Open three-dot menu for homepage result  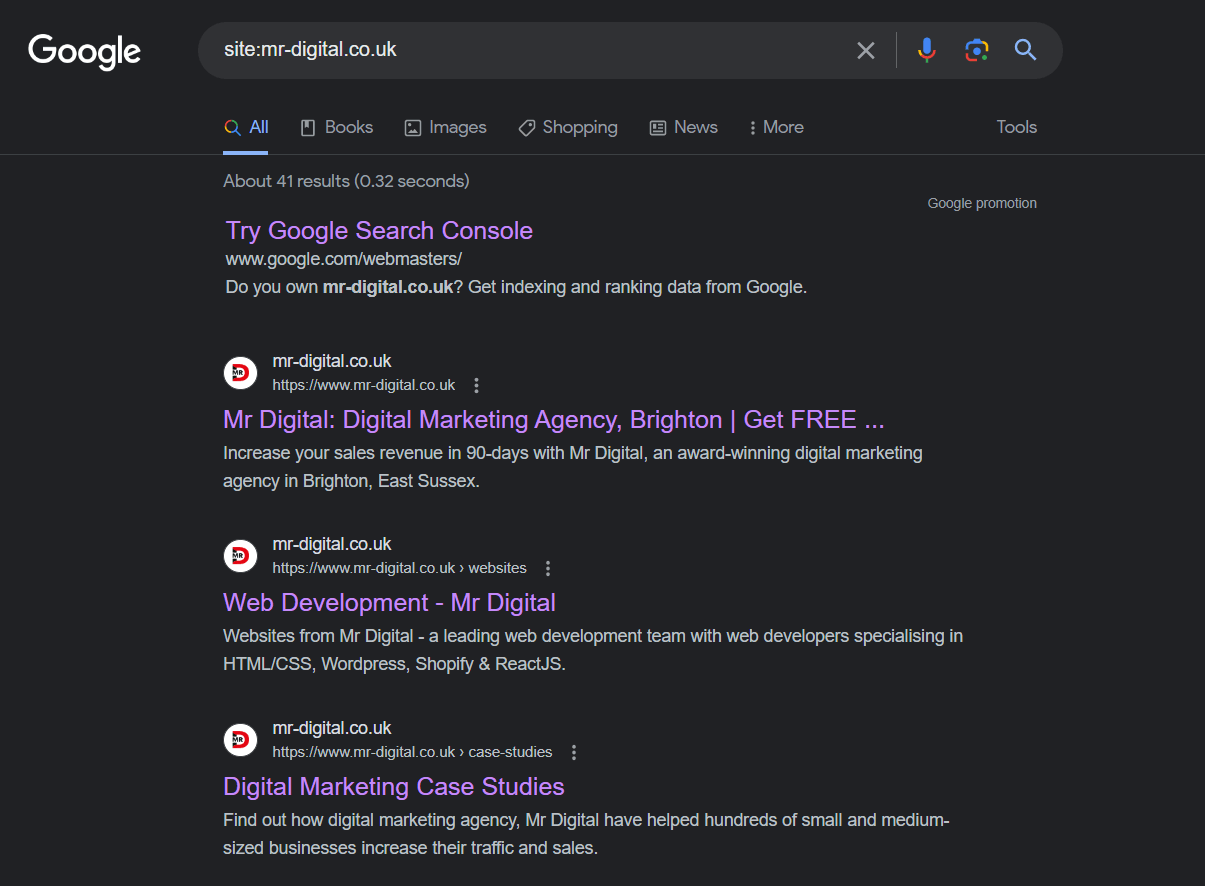(476, 385)
